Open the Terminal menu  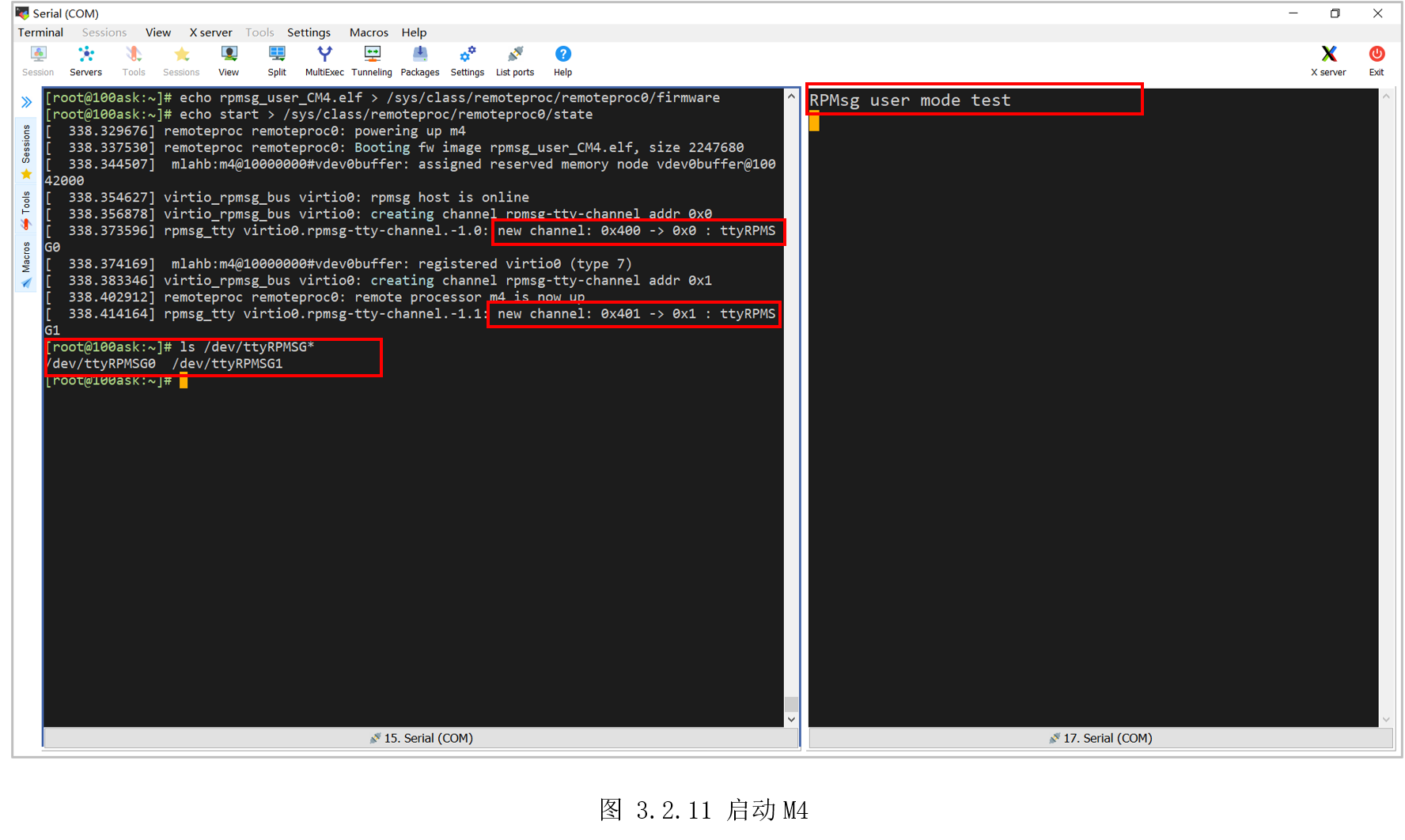click(x=40, y=32)
